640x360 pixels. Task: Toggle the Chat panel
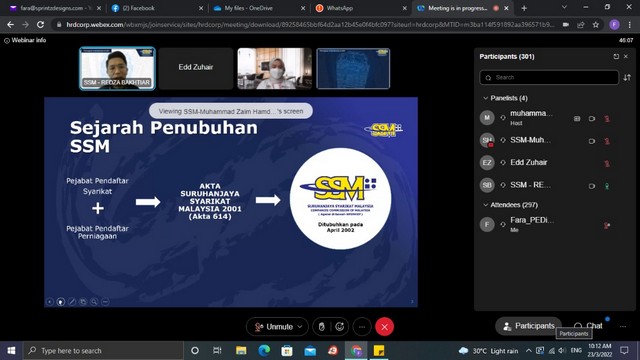coord(588,326)
